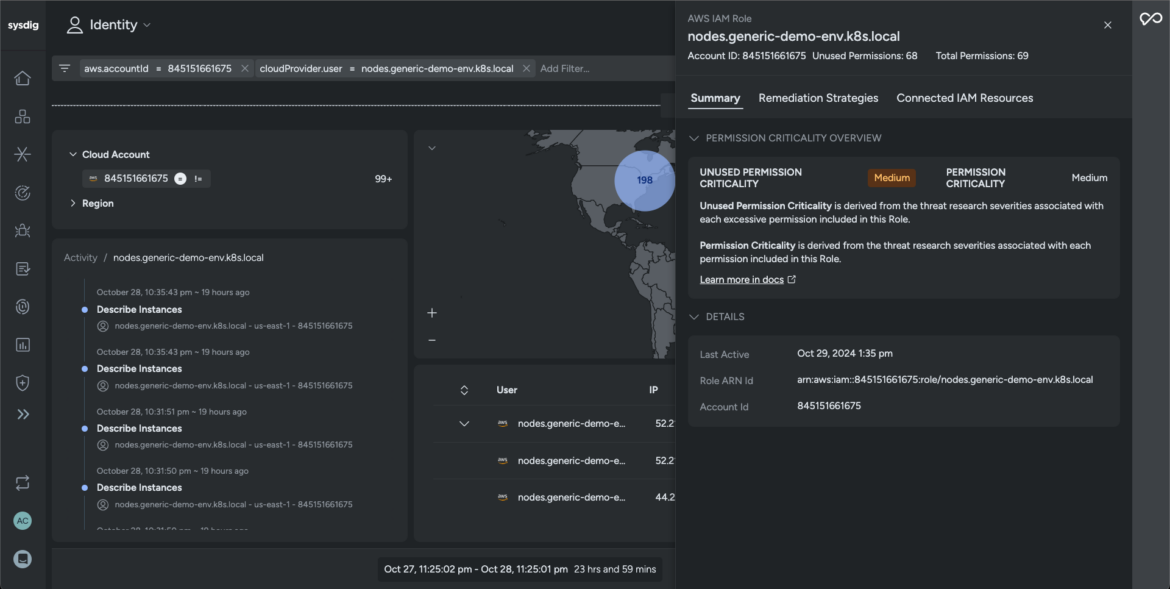Screen dimensions: 1170x589
Task: Collapse the map panel chevron
Action: pyautogui.click(x=431, y=148)
